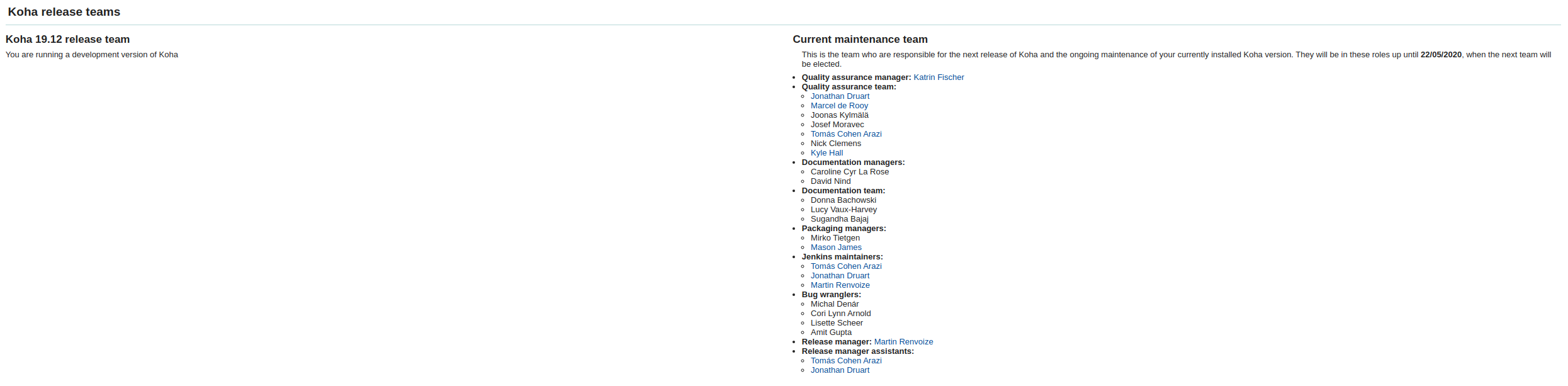This screenshot has height=386, width=1568.
Task: Open Tomás Cohen Arazi under Release manager assistants
Action: [x=846, y=361]
